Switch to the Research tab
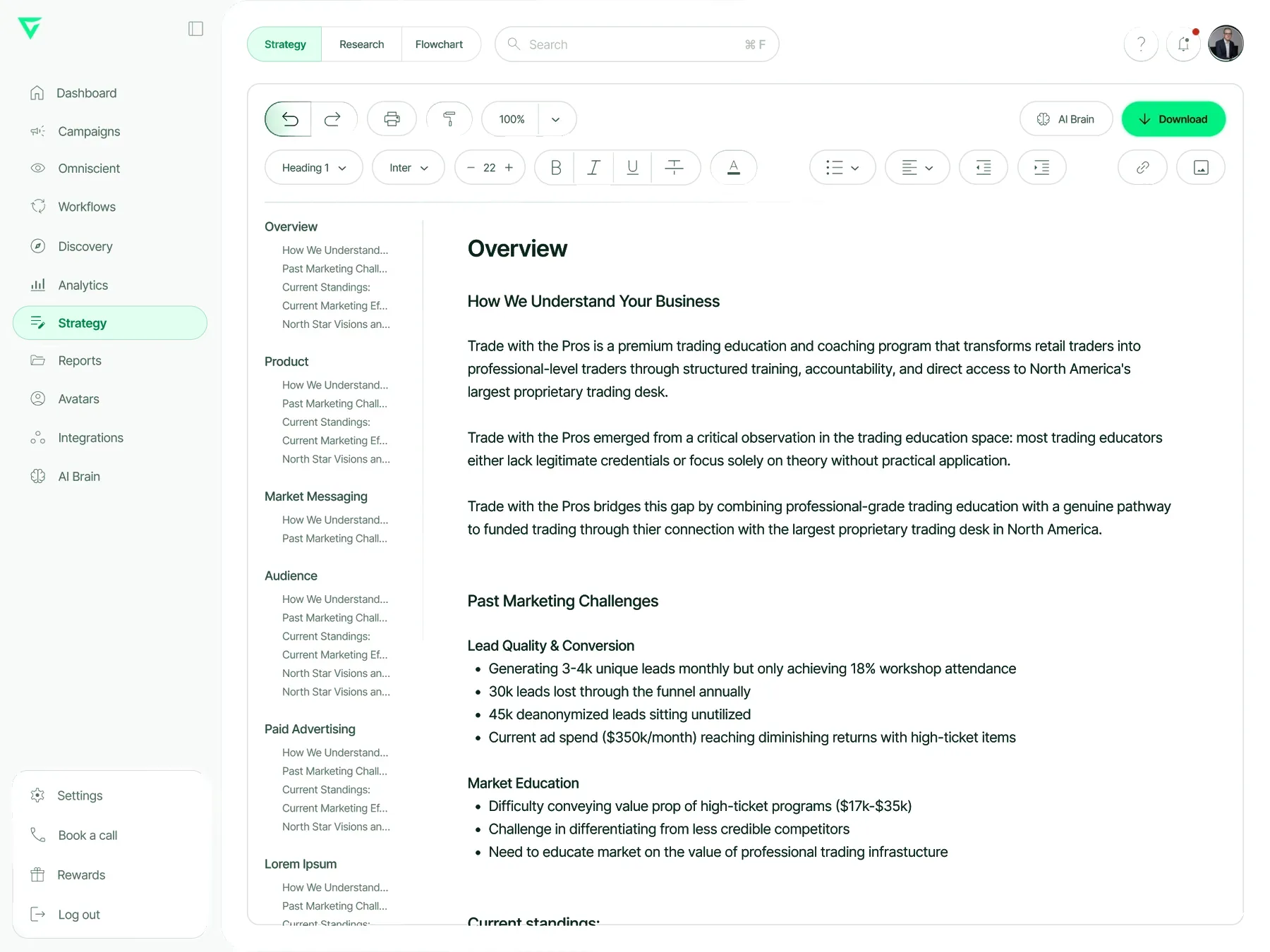 click(x=361, y=44)
